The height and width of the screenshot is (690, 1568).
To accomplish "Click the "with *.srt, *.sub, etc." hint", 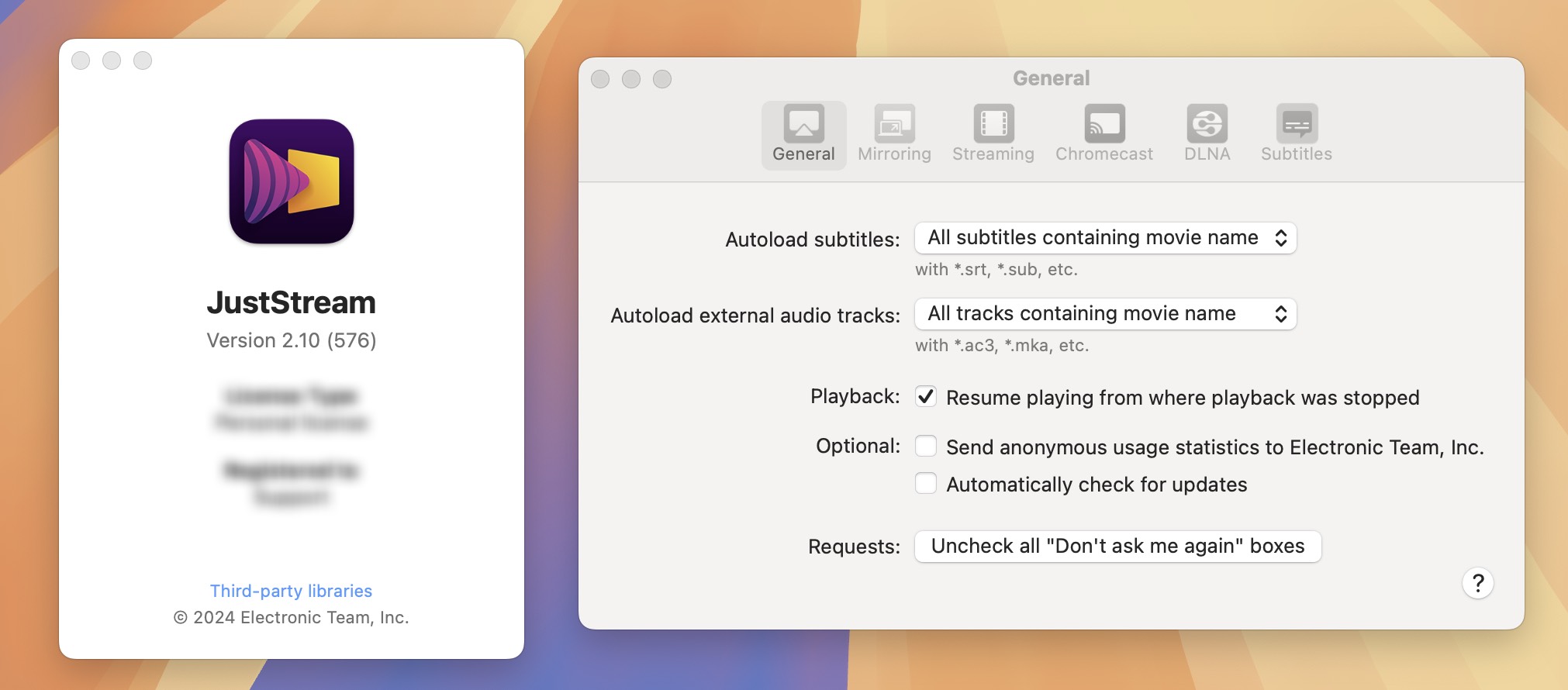I will tap(996, 270).
